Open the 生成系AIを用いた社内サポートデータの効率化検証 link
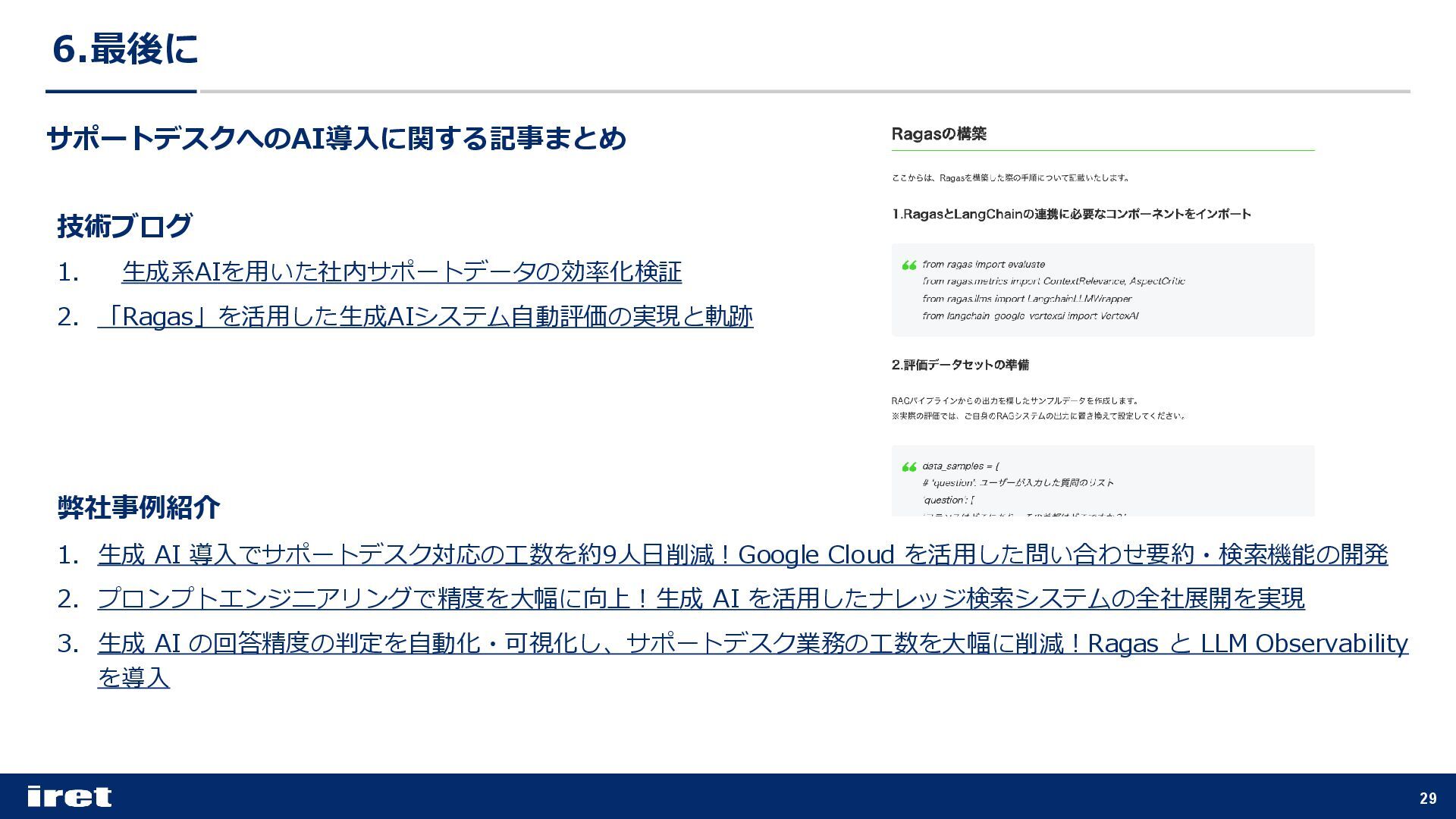Viewport: 1456px width, 819px height. [401, 271]
